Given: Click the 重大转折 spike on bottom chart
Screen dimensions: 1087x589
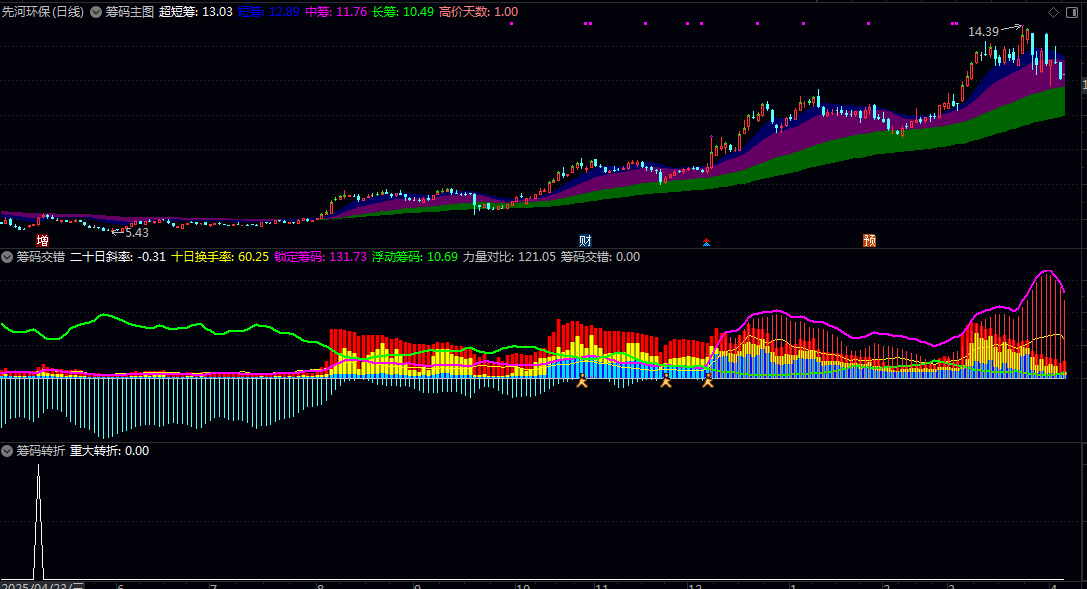Looking at the screenshot, I should (38, 521).
